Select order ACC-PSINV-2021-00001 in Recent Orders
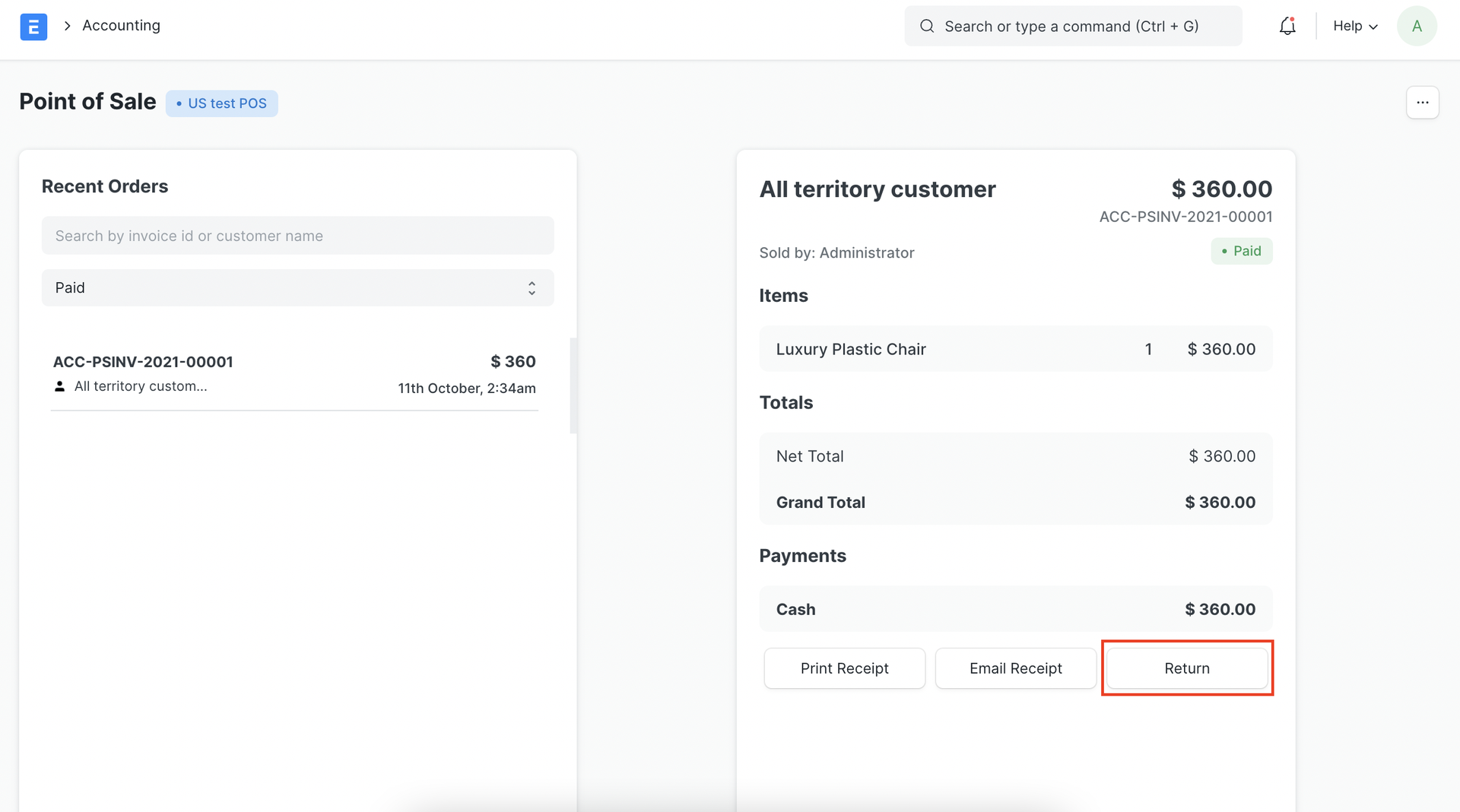 294,374
